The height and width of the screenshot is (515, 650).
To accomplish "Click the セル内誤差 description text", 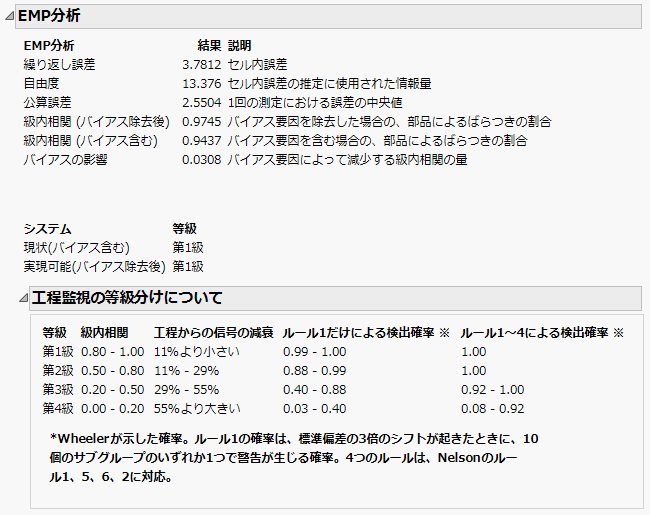I will coord(257,65).
